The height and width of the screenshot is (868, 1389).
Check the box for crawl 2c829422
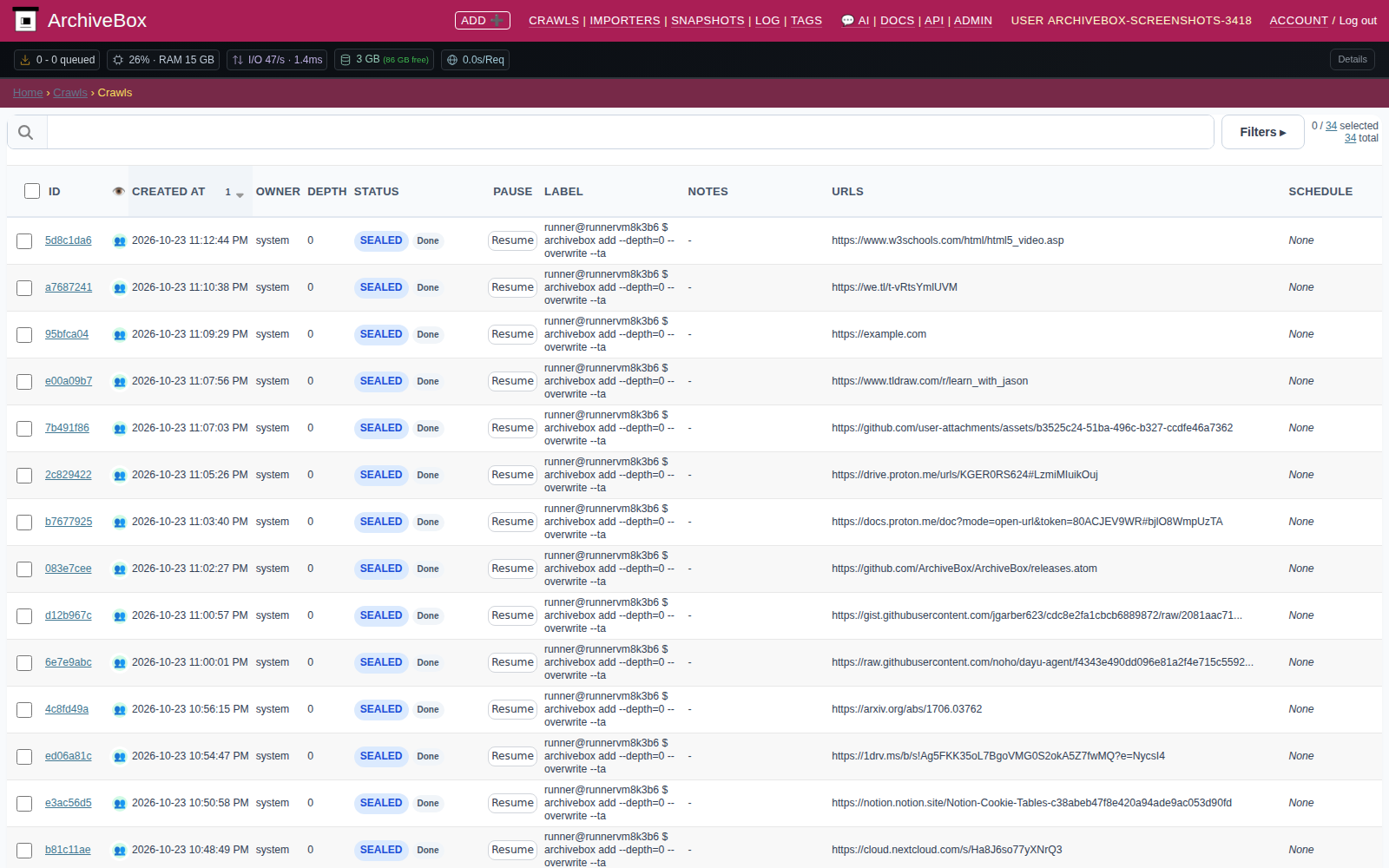[x=24, y=476]
